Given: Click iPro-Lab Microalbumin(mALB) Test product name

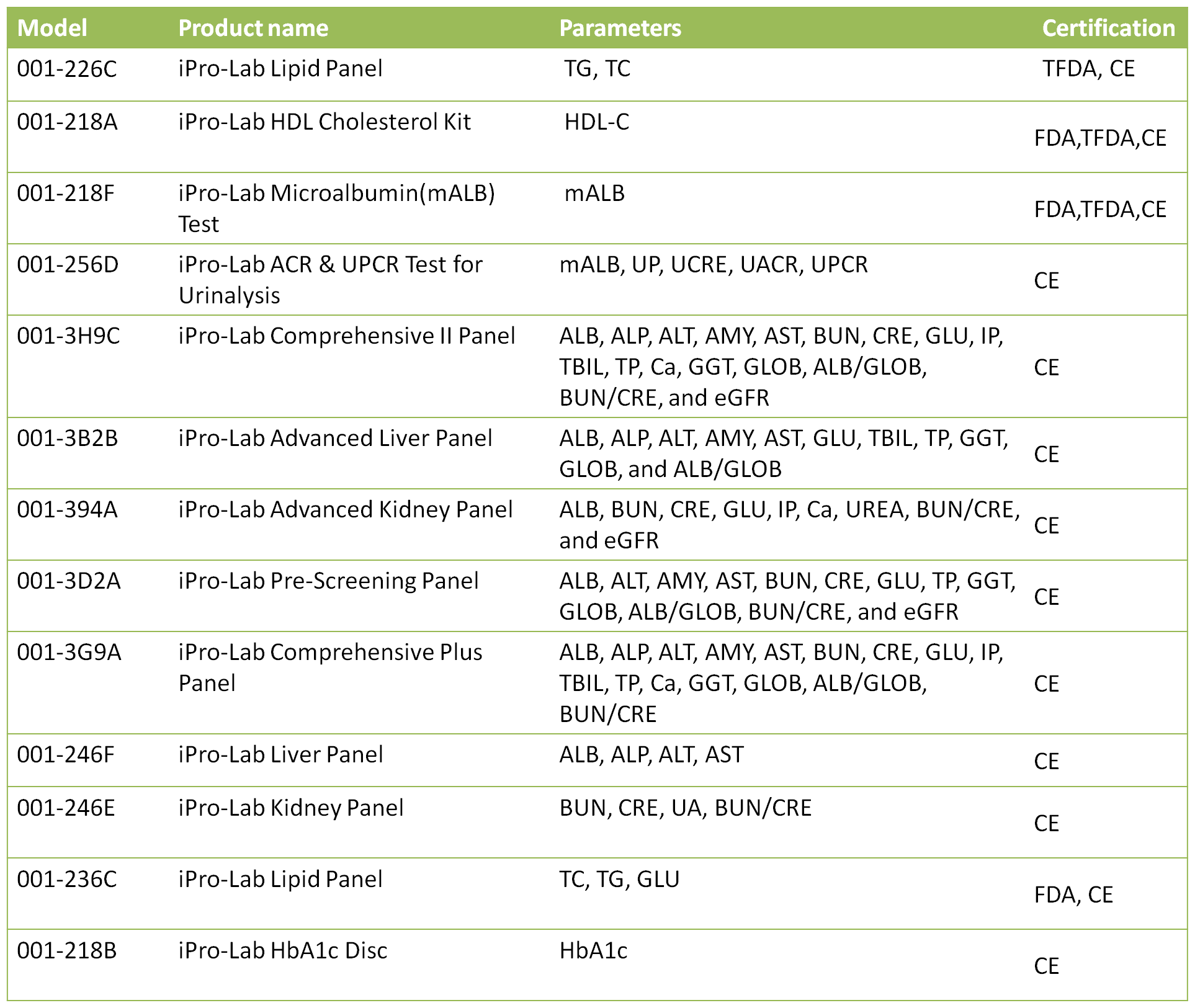Looking at the screenshot, I should tap(337, 208).
